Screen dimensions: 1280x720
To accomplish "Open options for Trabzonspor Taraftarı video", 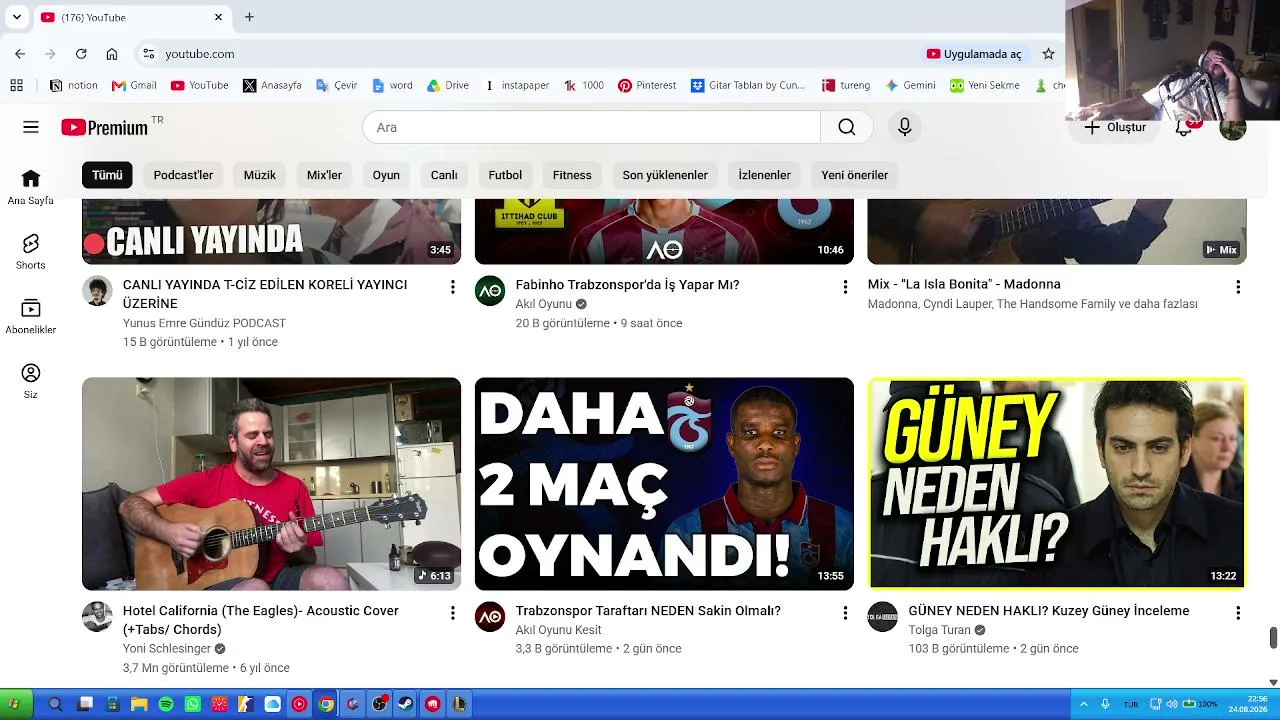I will pyautogui.click(x=845, y=613).
